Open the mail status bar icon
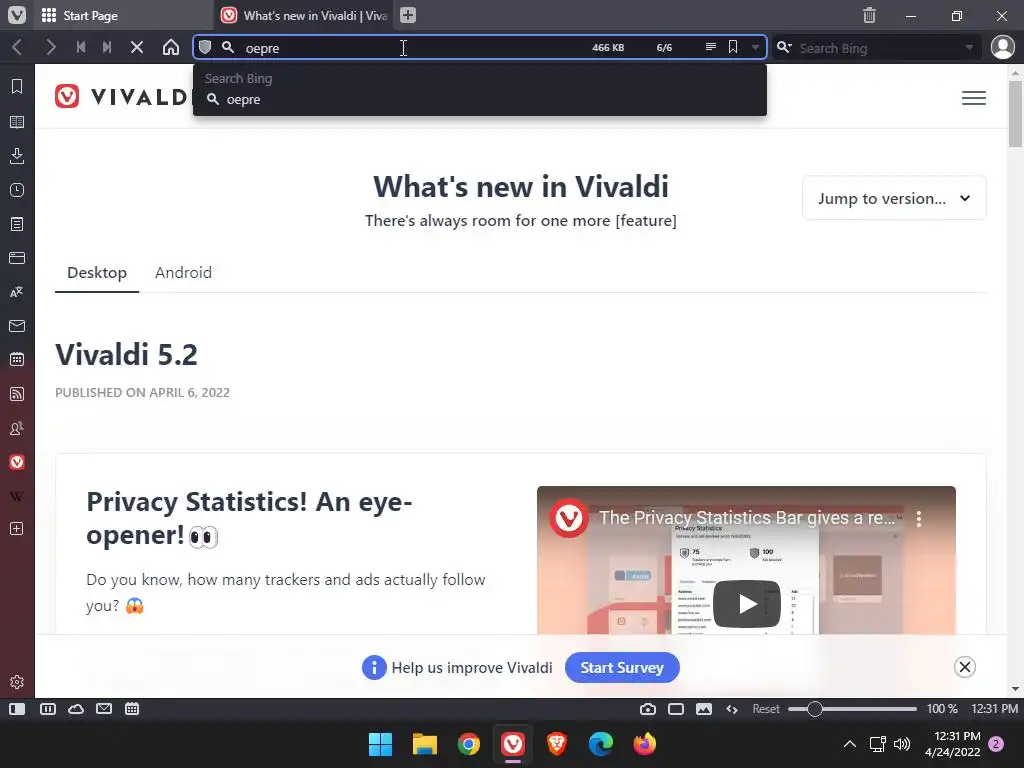The width and height of the screenshot is (1024, 768). [x=104, y=709]
